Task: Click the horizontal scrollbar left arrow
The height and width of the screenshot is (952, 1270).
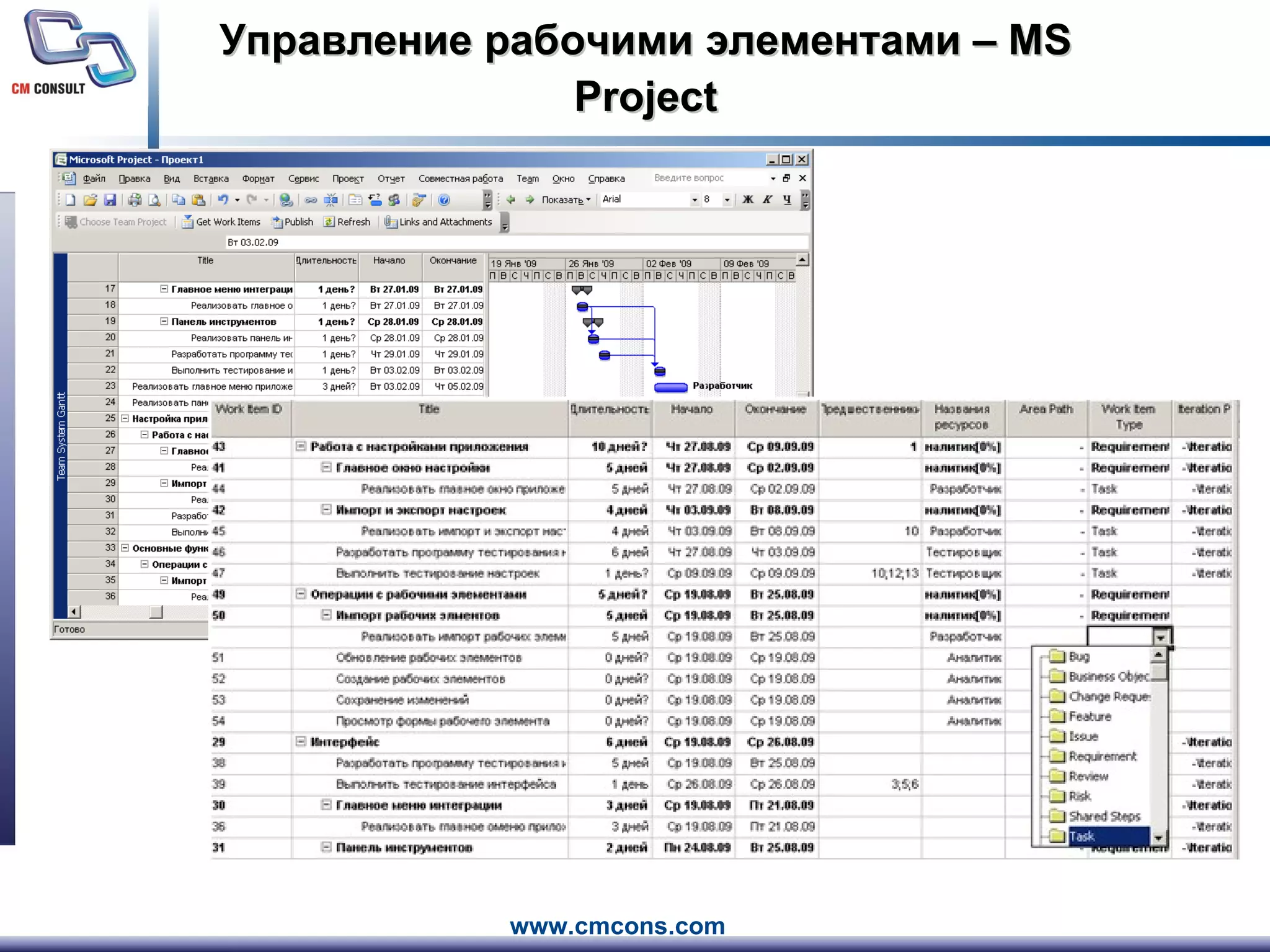Action: (x=74, y=612)
